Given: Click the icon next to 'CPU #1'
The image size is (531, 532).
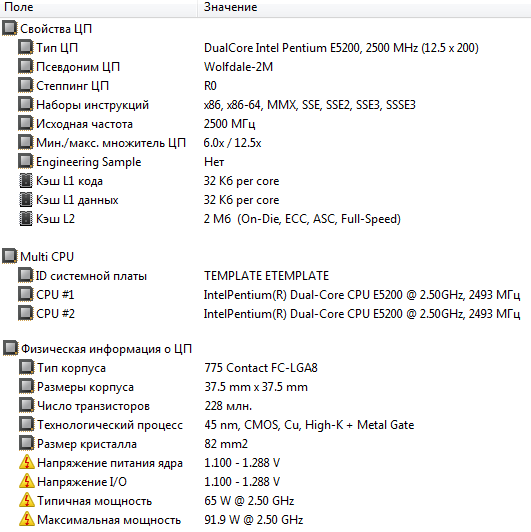Looking at the screenshot, I should click(x=25, y=294).
